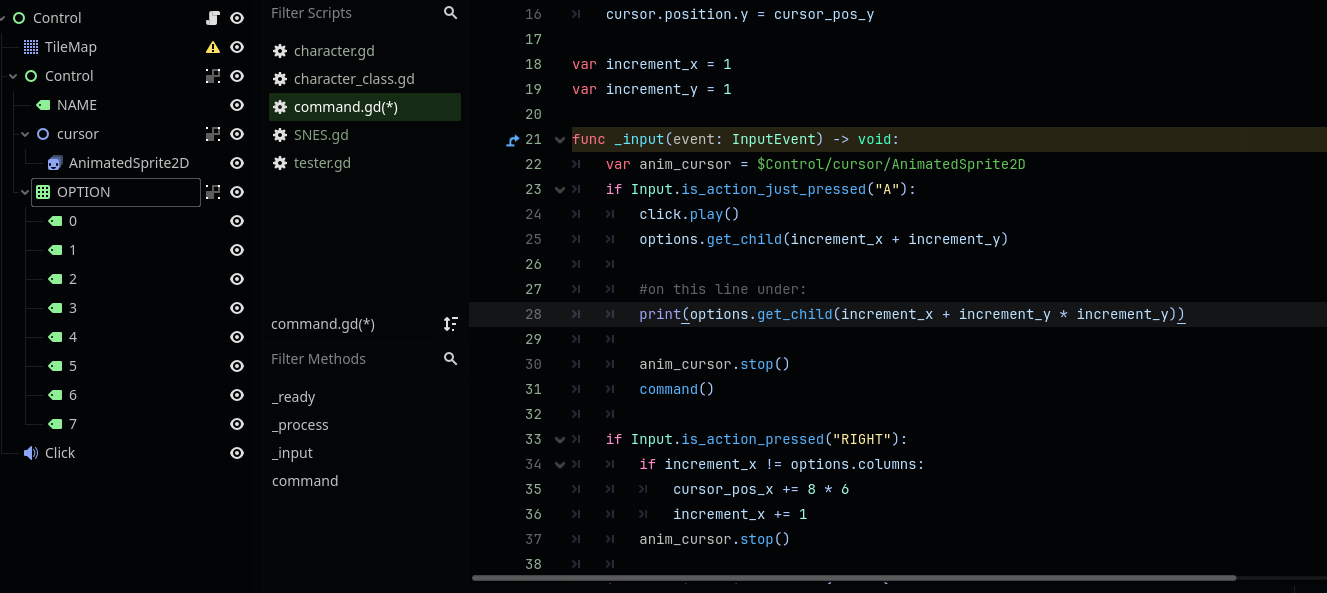The height and width of the screenshot is (593, 1327).
Task: Open the script attached to root Control
Action: [x=212, y=18]
